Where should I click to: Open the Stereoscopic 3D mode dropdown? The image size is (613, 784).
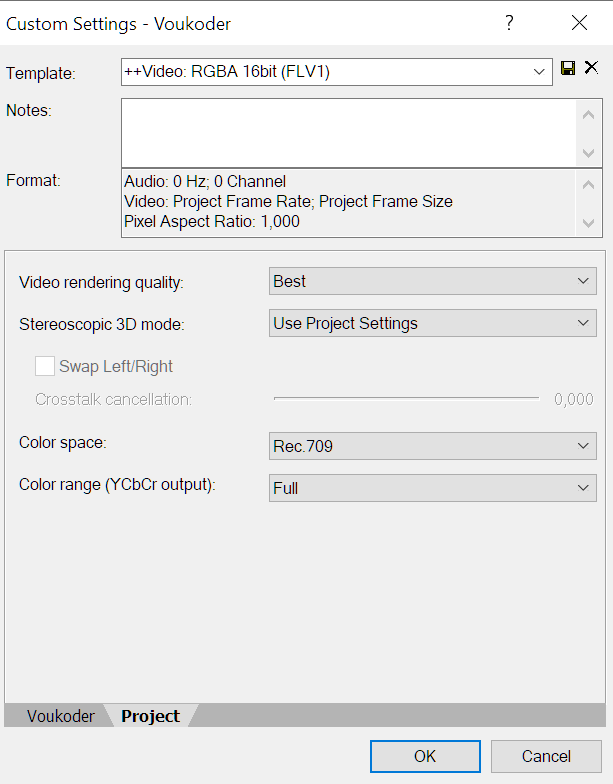pos(432,323)
